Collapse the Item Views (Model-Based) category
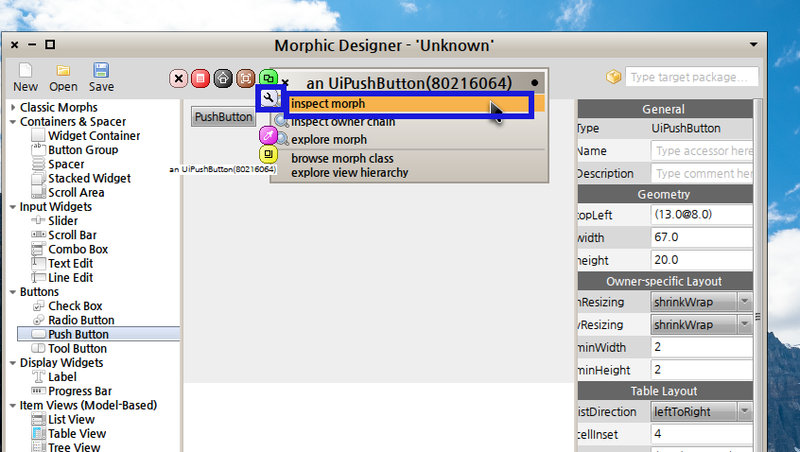The width and height of the screenshot is (800, 452). pyautogui.click(x=13, y=406)
